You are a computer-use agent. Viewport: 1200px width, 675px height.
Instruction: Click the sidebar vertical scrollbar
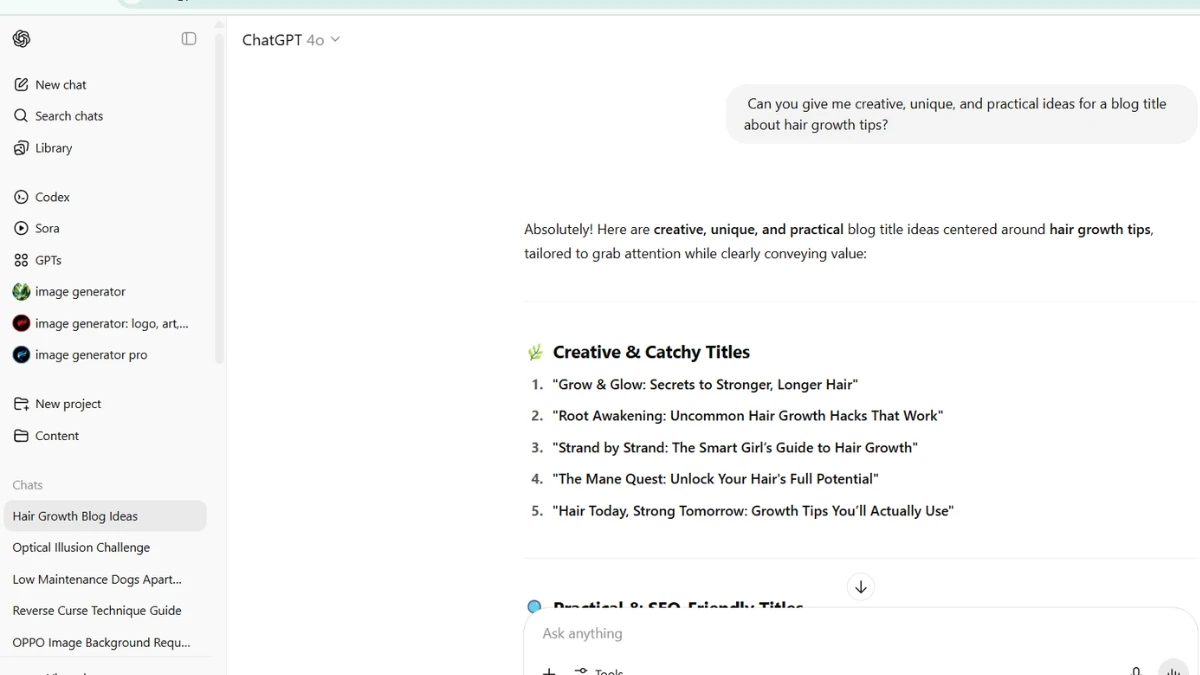pos(220,200)
